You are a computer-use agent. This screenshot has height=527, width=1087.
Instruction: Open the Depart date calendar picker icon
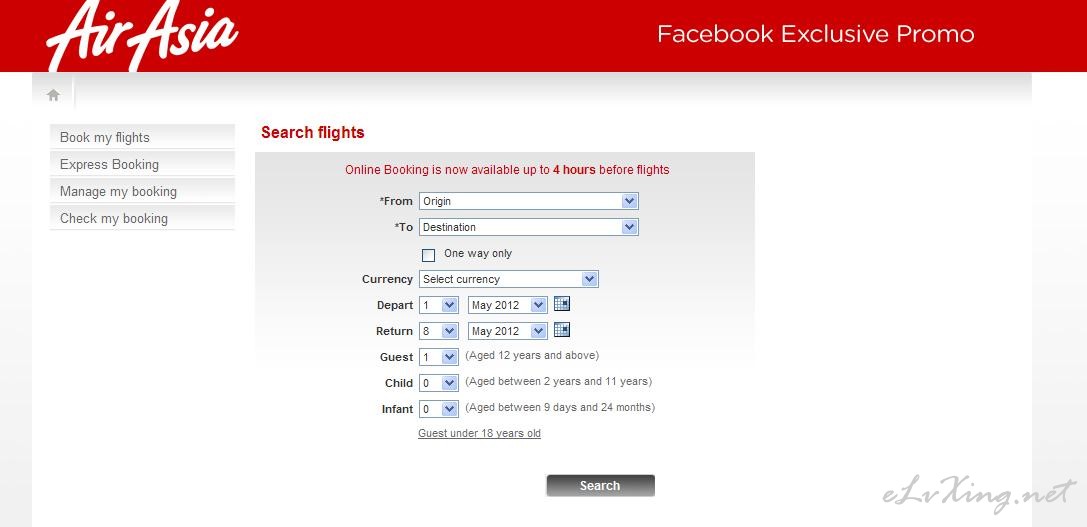(562, 304)
